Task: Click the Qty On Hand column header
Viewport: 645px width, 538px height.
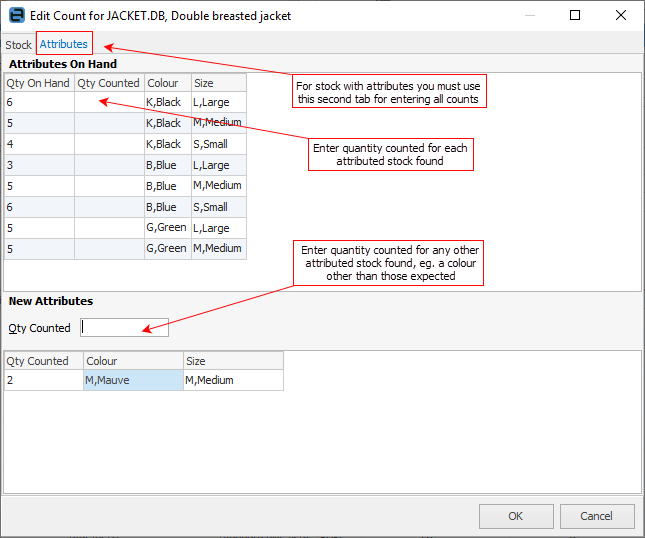Action: [x=39, y=83]
